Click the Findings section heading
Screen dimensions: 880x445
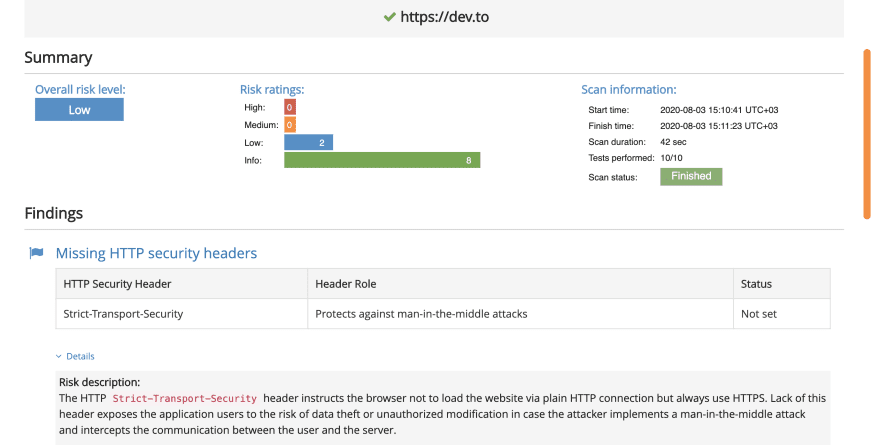[x=53, y=212]
